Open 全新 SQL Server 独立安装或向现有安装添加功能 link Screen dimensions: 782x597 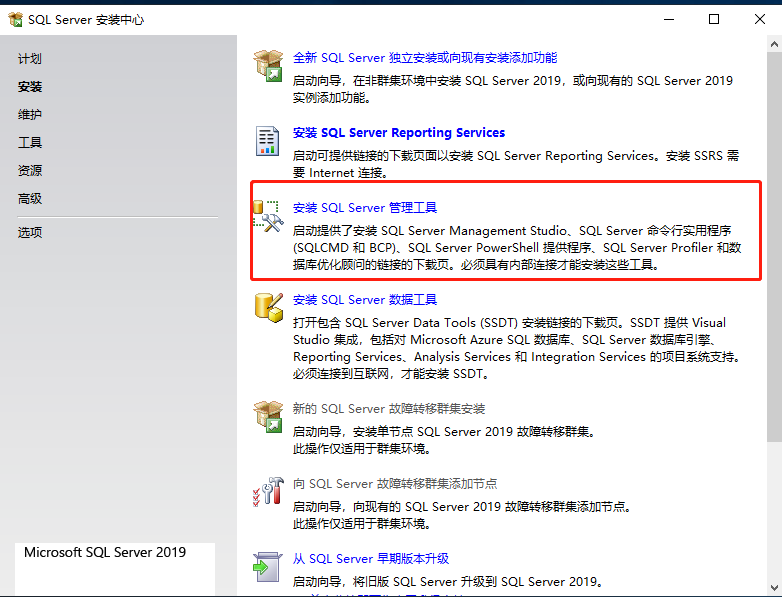(x=425, y=58)
